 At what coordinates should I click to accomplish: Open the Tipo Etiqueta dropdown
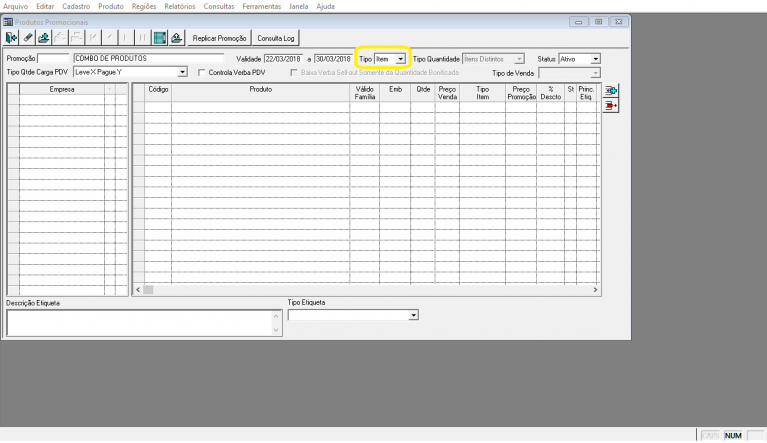(x=413, y=315)
